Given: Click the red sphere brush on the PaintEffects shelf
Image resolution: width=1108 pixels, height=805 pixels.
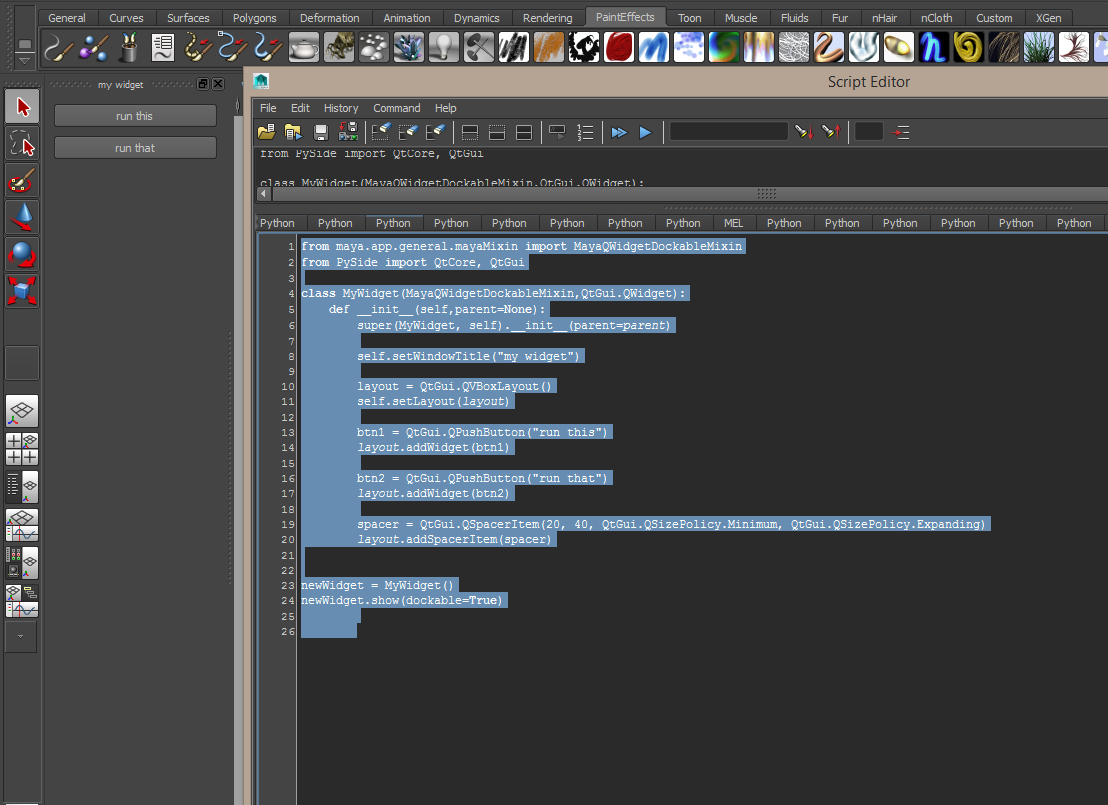Looking at the screenshot, I should click(619, 47).
